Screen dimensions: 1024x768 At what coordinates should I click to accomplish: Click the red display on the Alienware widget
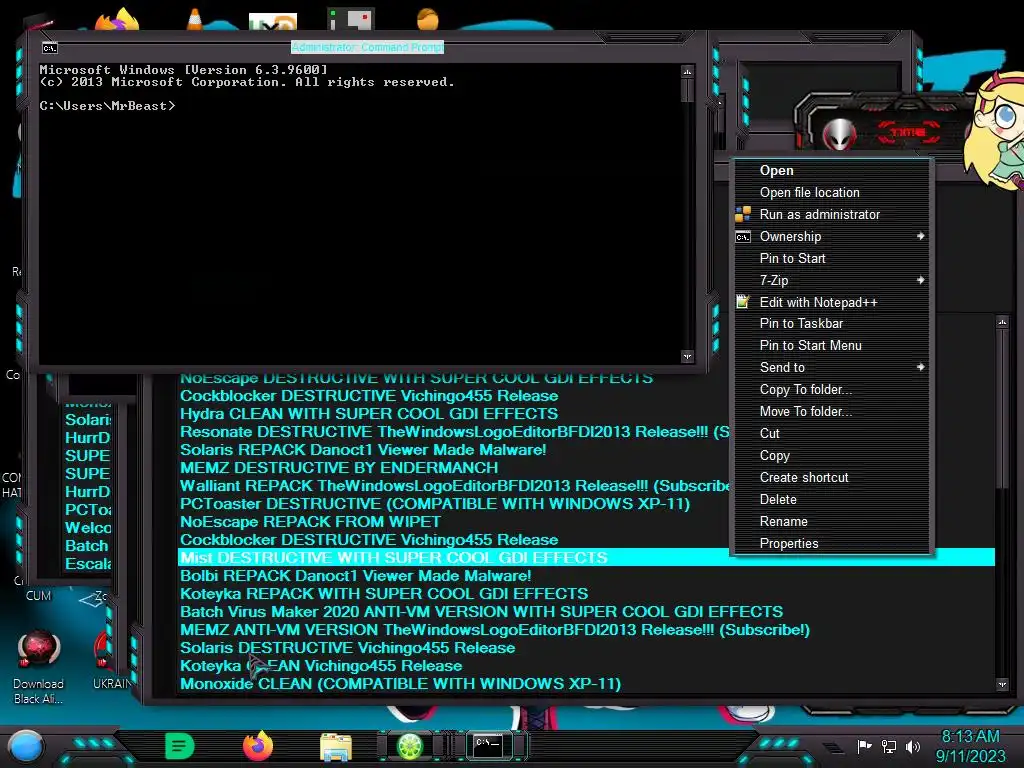908,133
